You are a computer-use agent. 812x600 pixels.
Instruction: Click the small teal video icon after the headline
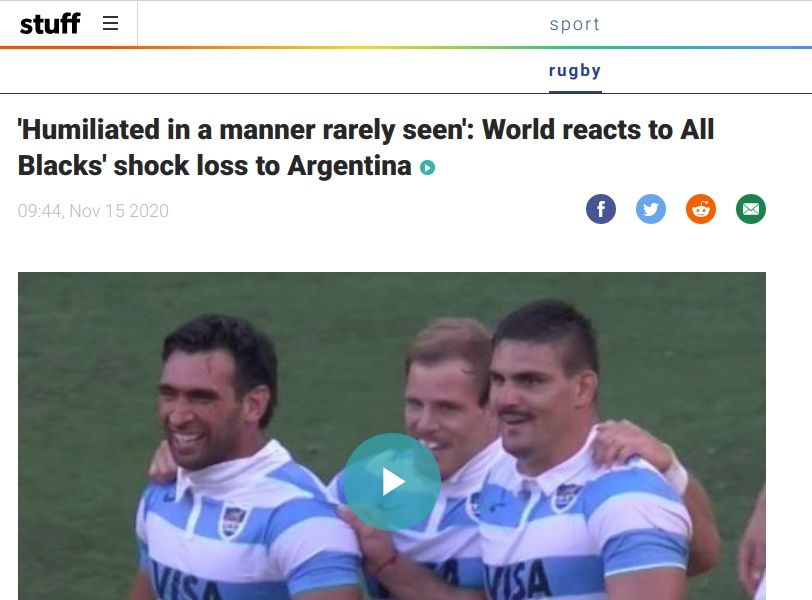427,168
